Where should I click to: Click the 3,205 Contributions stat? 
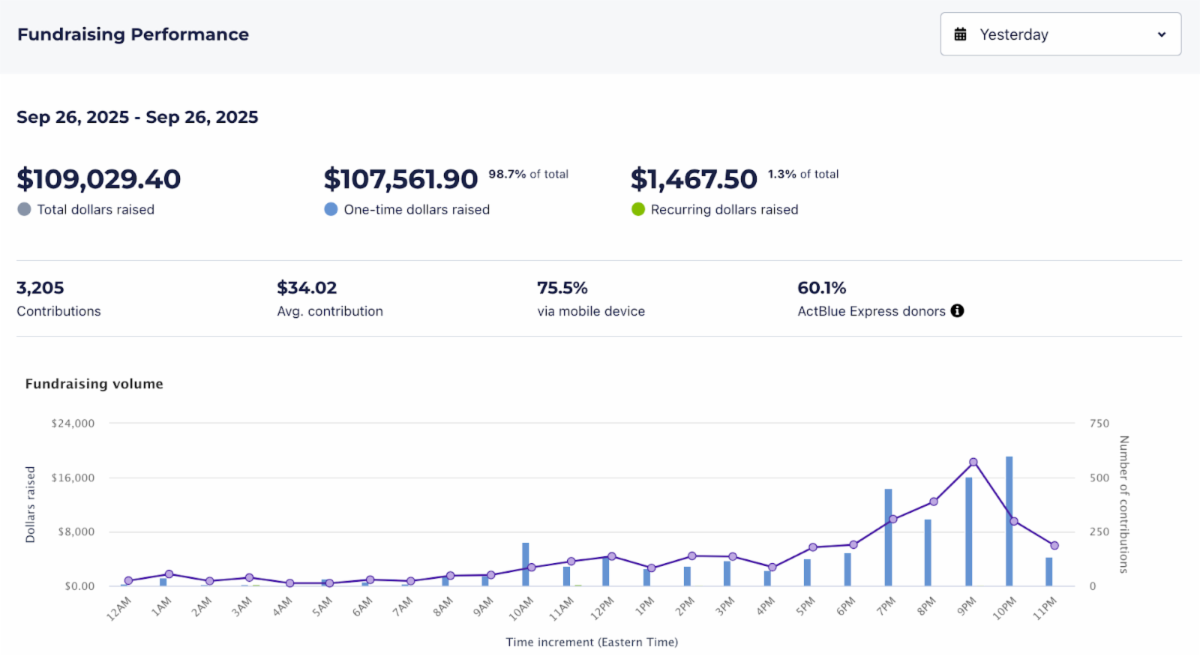point(41,288)
